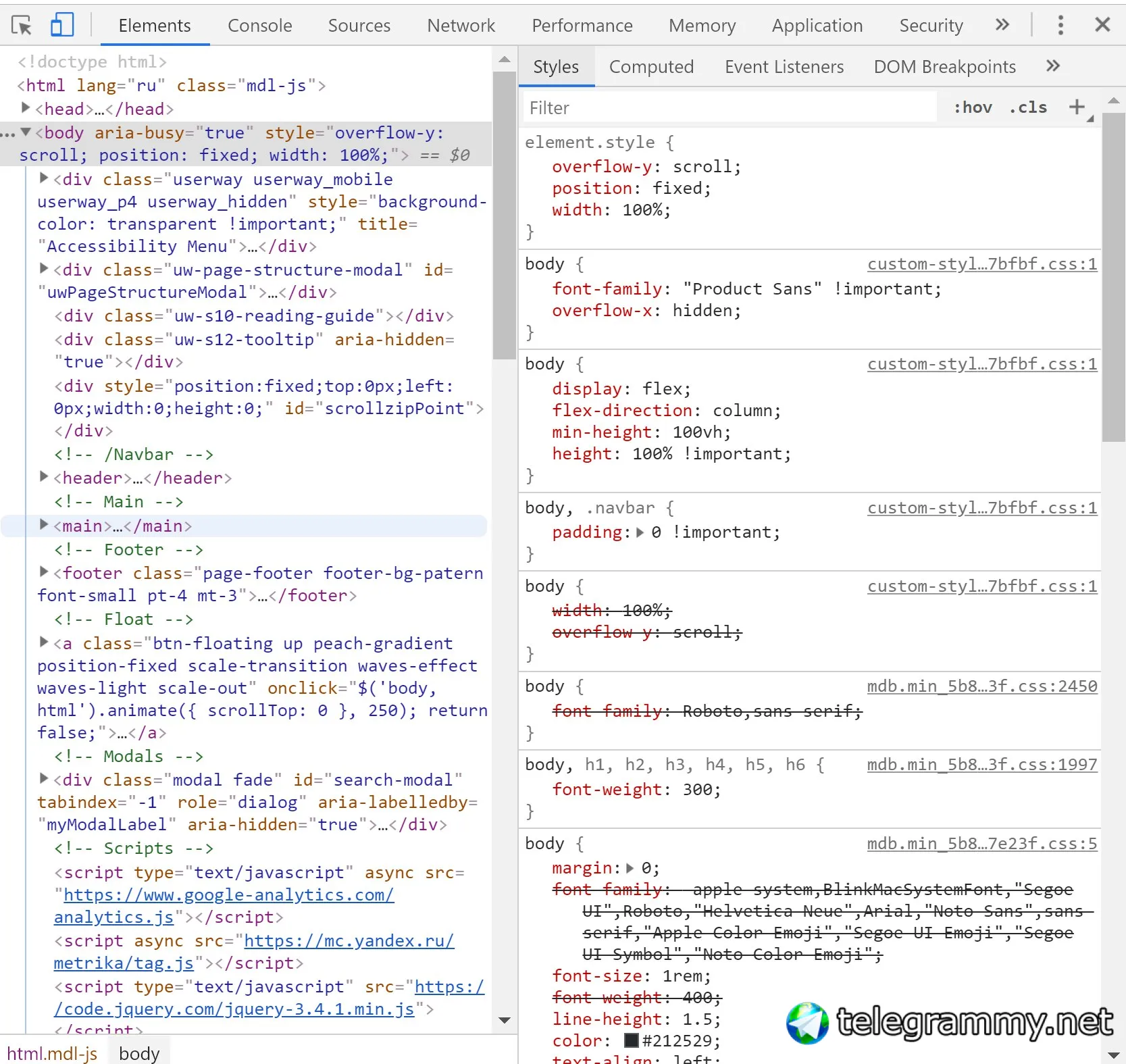Open the jquery-3.4.1.min.js source link
This screenshot has width=1126, height=1064.
click(269, 998)
